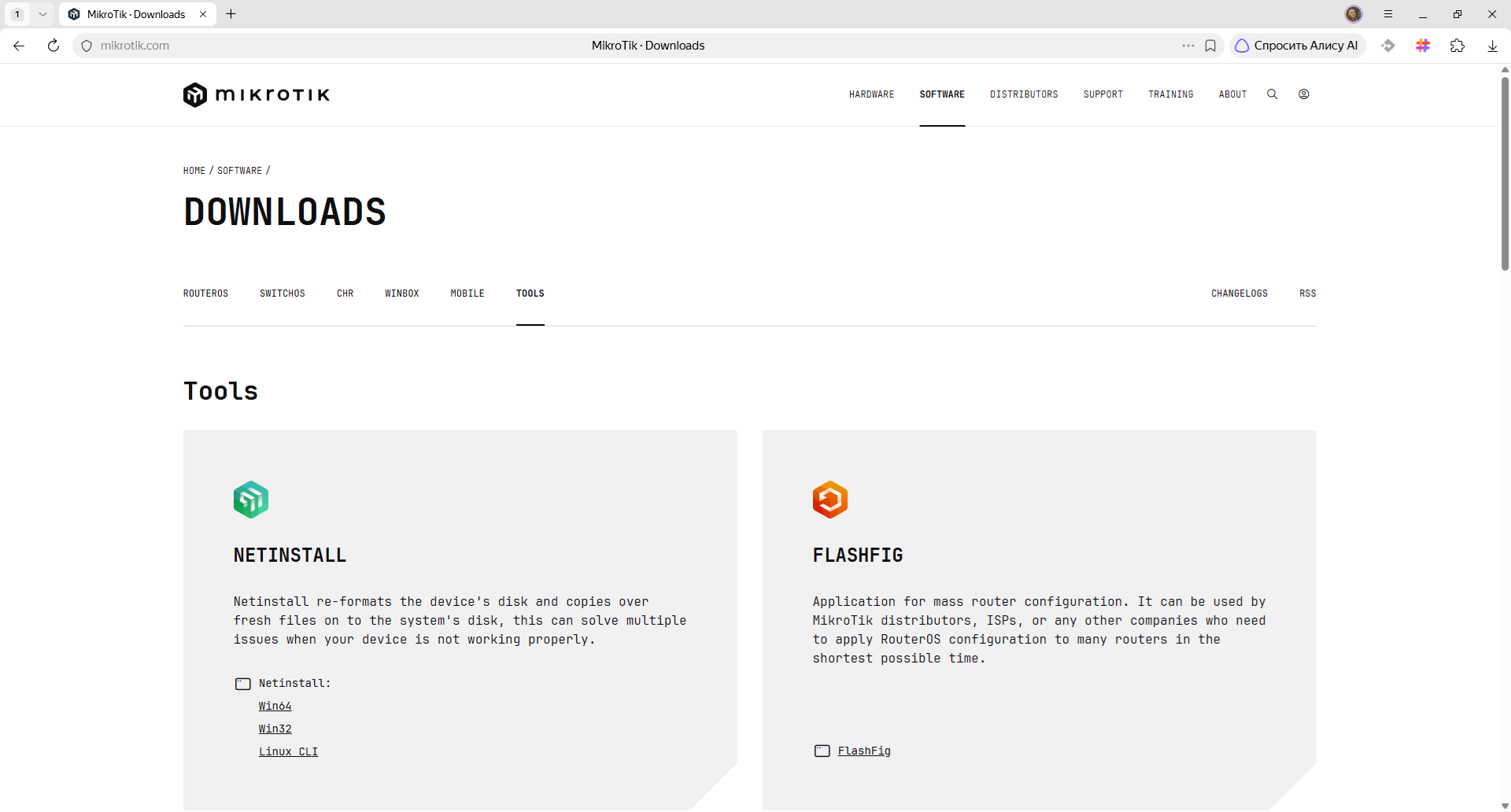
Task: Go to Home breadcrumb
Action: pyautogui.click(x=194, y=171)
